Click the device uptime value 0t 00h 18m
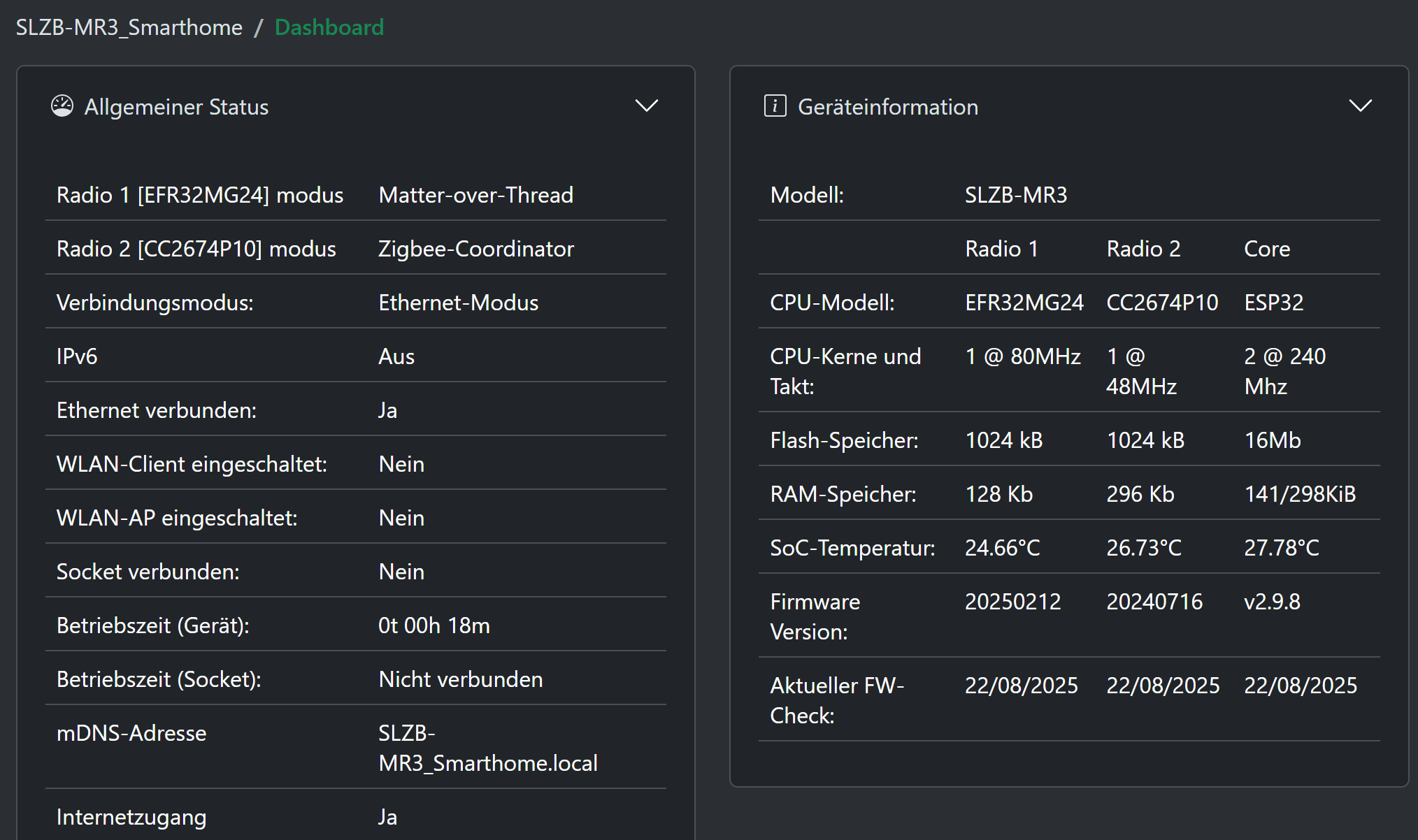Screen dimensions: 1418x840 [x=434, y=625]
